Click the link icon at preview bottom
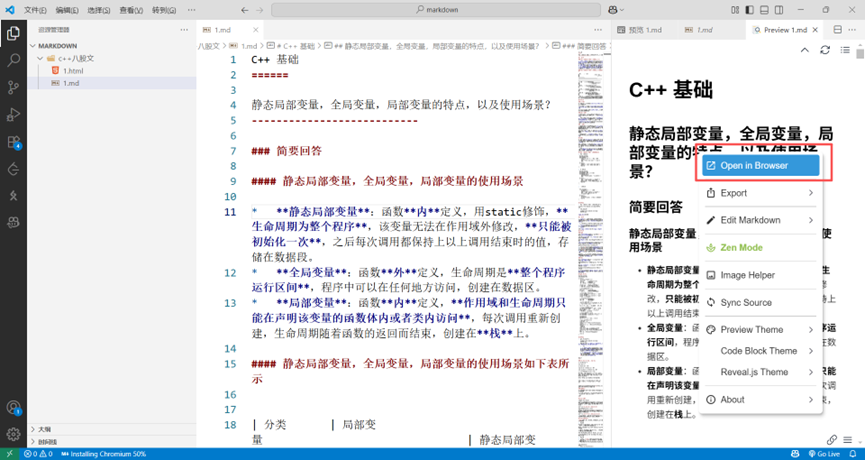865x460 pixels. (x=832, y=440)
